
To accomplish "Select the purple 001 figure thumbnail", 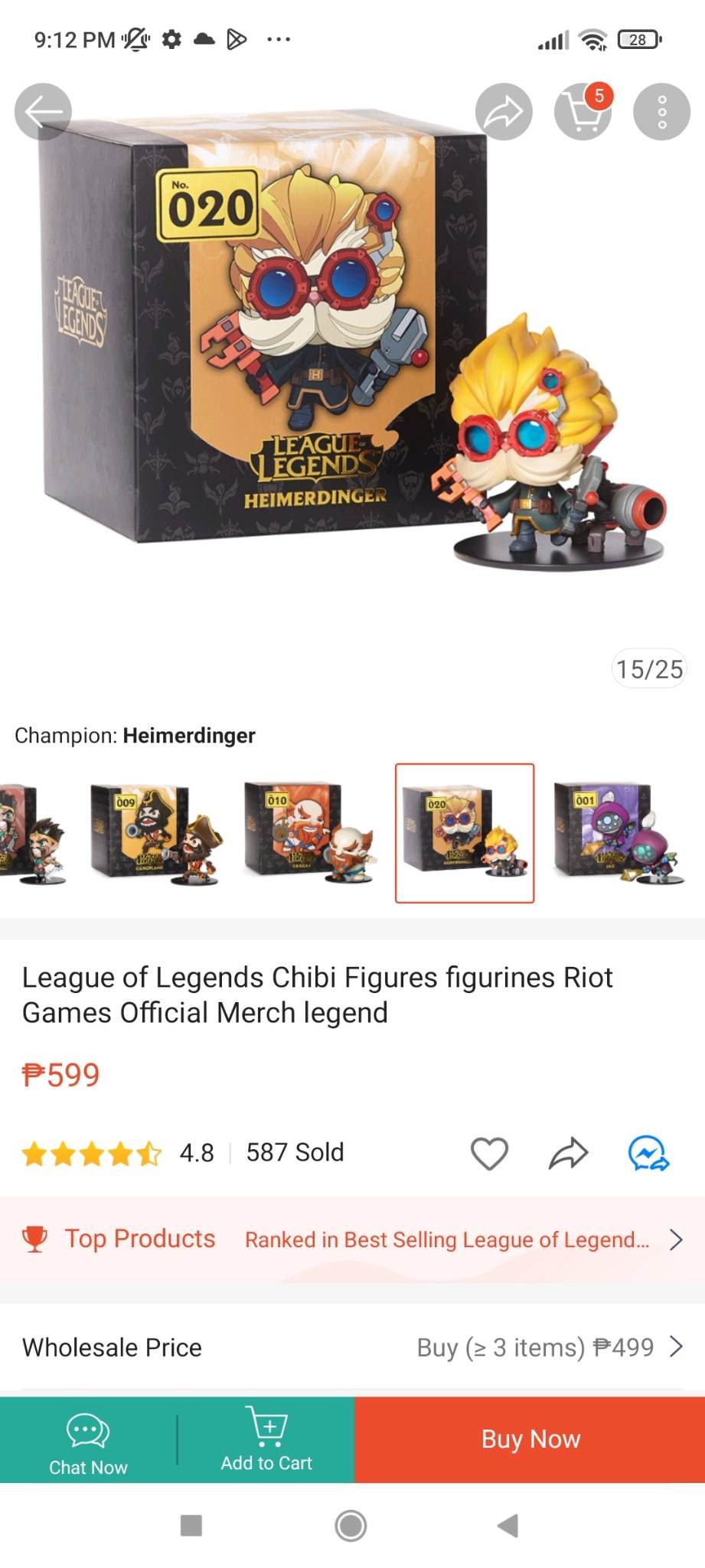I will point(619,834).
